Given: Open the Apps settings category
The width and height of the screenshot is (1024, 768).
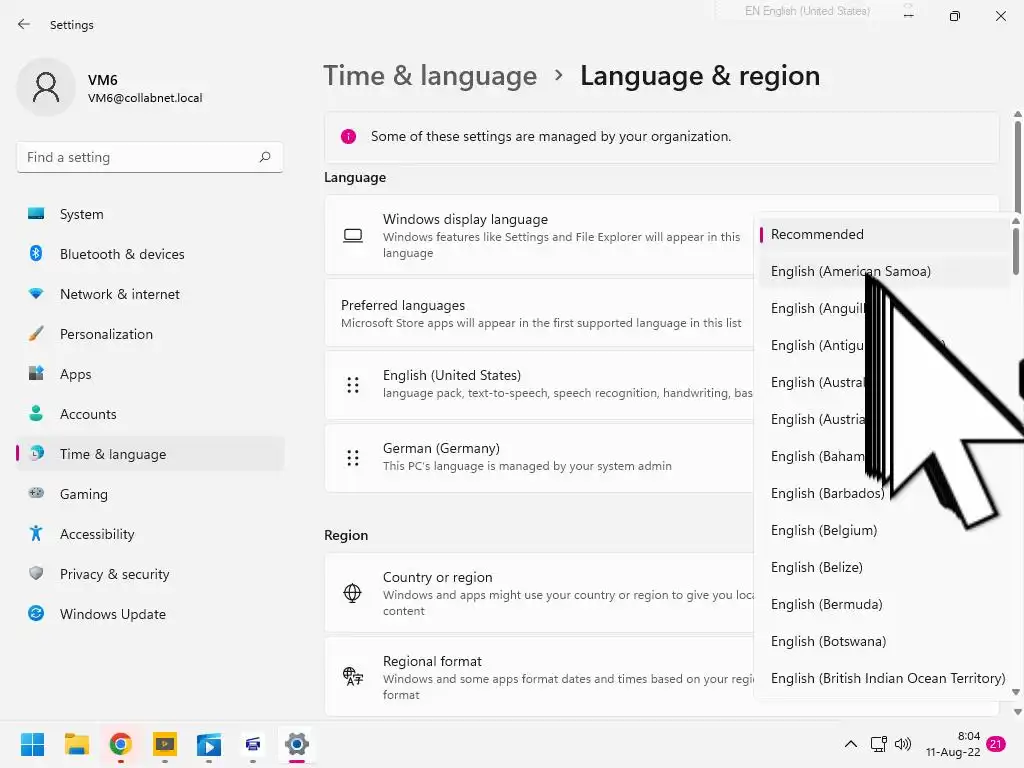Looking at the screenshot, I should click(150, 374).
